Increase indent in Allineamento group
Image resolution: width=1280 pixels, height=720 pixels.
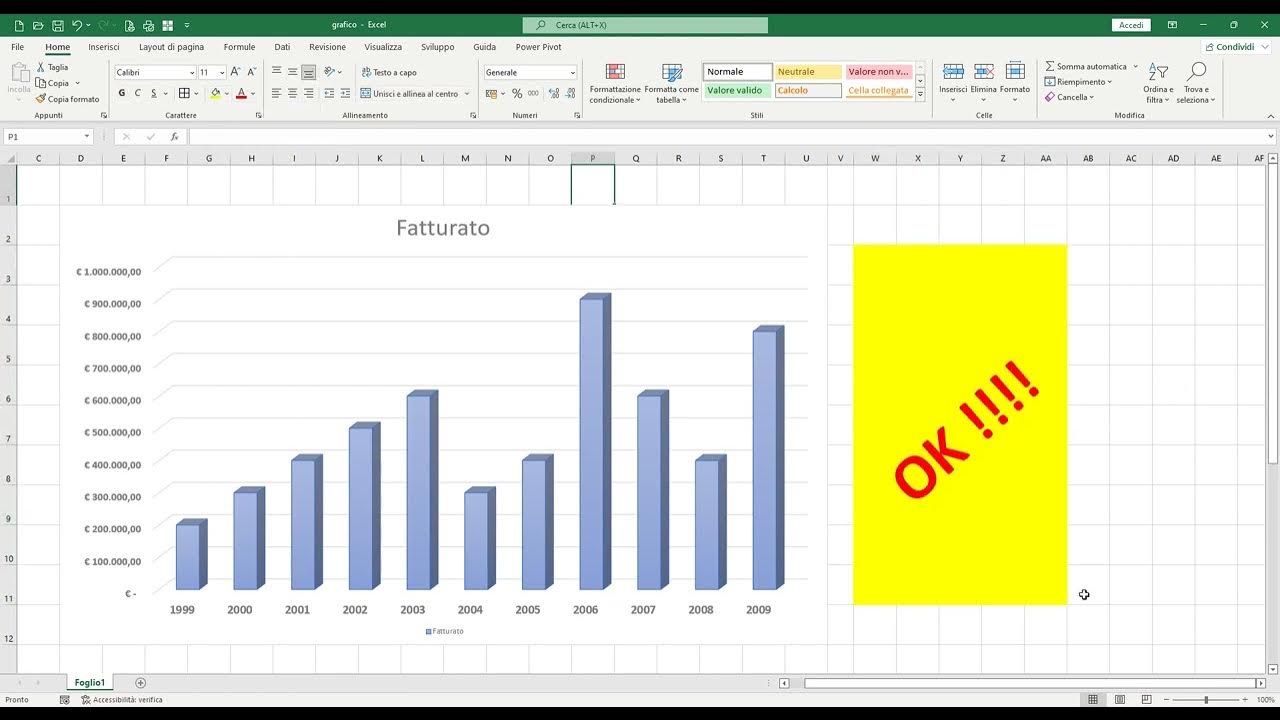coord(345,93)
